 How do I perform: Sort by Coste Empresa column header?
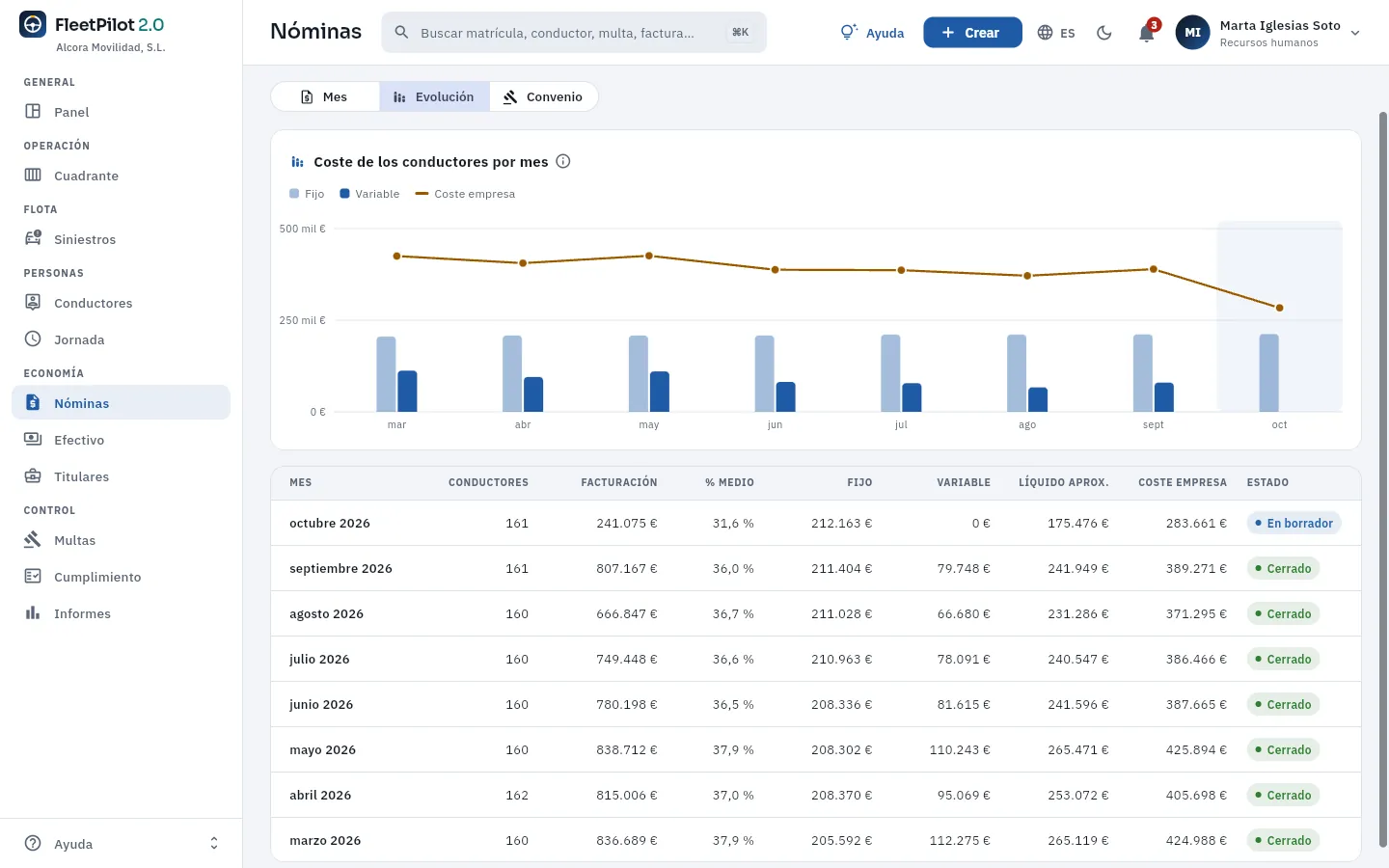click(1183, 482)
